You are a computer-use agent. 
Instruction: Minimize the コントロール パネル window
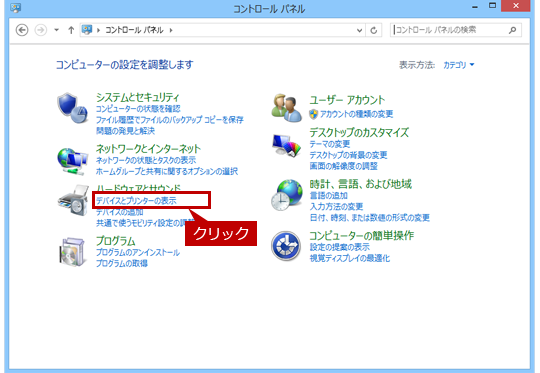point(475,6)
